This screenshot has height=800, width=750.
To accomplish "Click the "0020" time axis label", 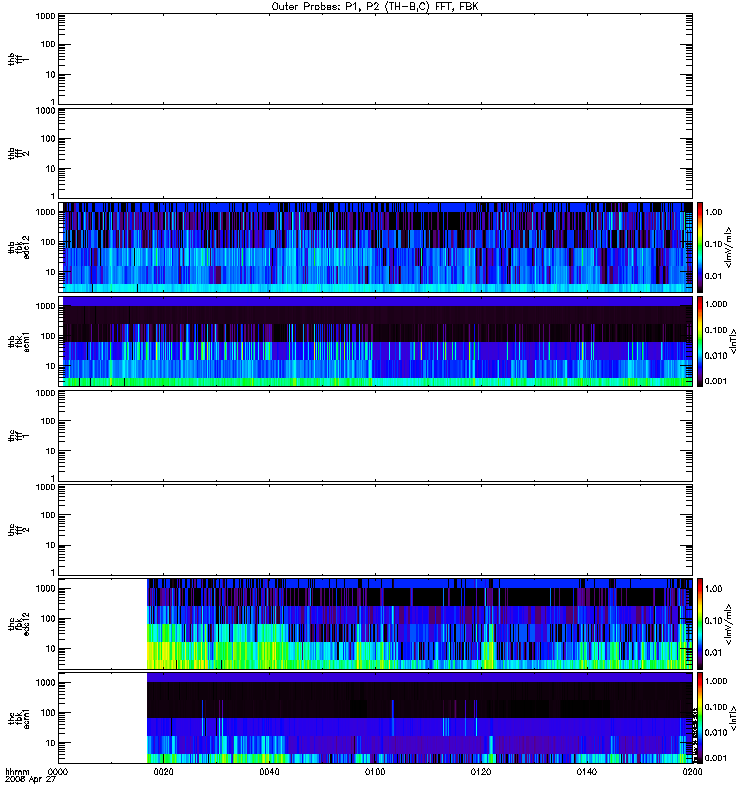I will (163, 772).
